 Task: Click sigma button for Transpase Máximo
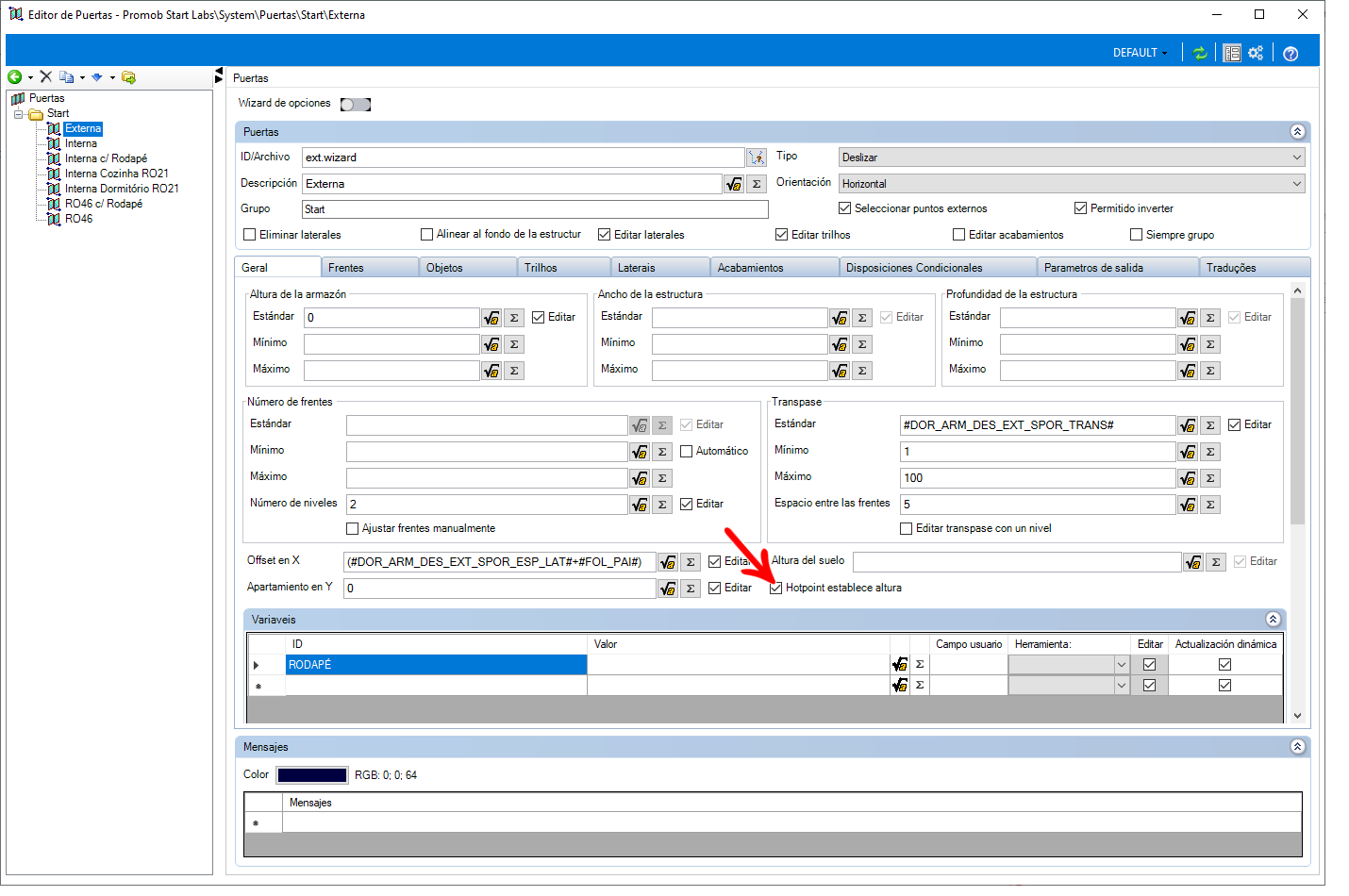coord(1210,478)
